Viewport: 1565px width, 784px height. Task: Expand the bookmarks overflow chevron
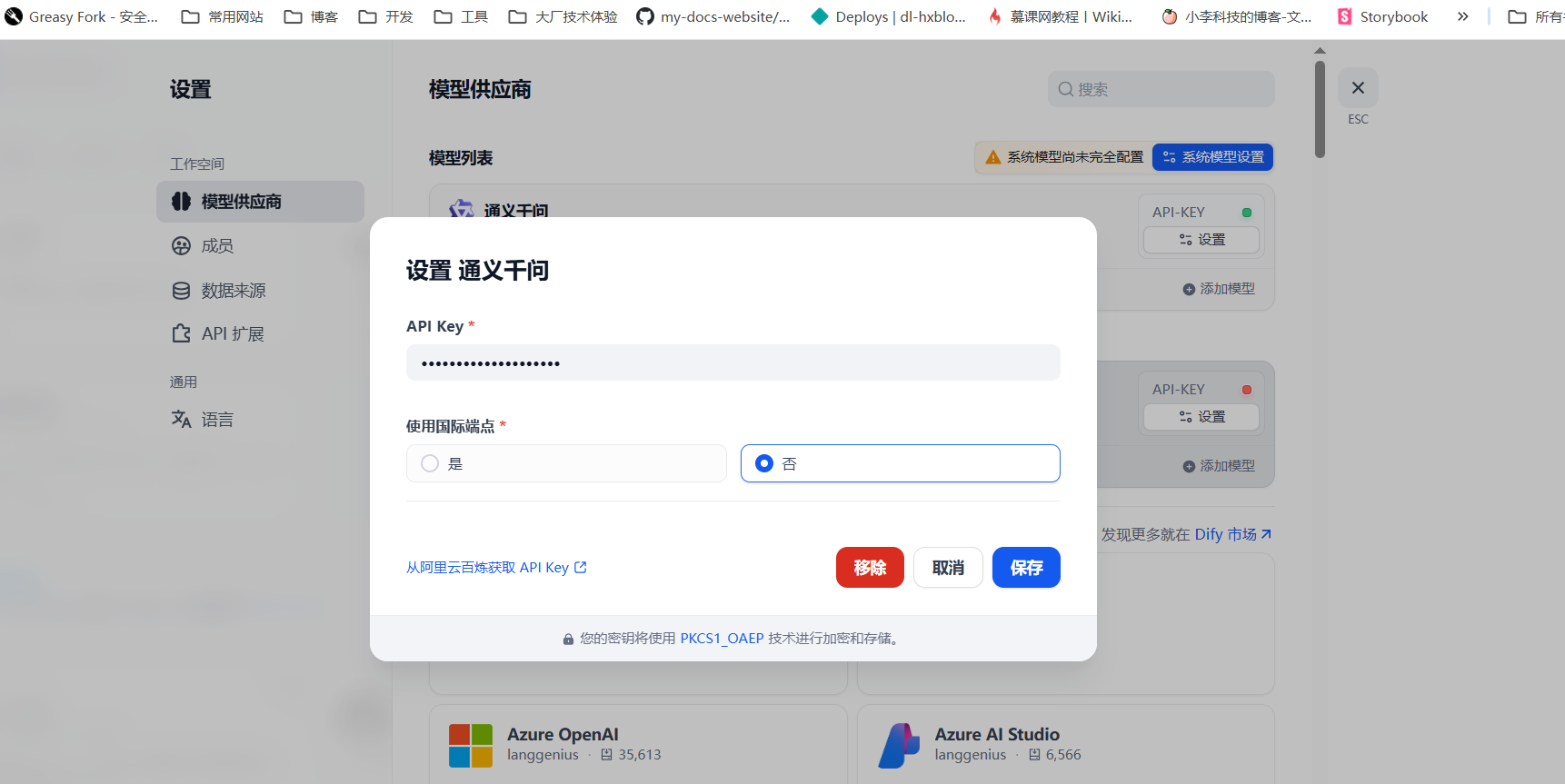click(1462, 16)
